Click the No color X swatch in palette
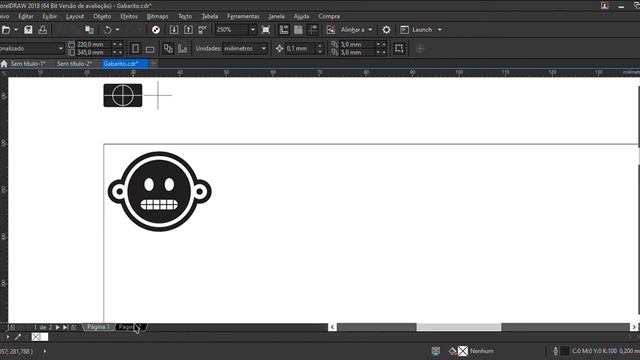This screenshot has width=640, height=360. (36, 337)
